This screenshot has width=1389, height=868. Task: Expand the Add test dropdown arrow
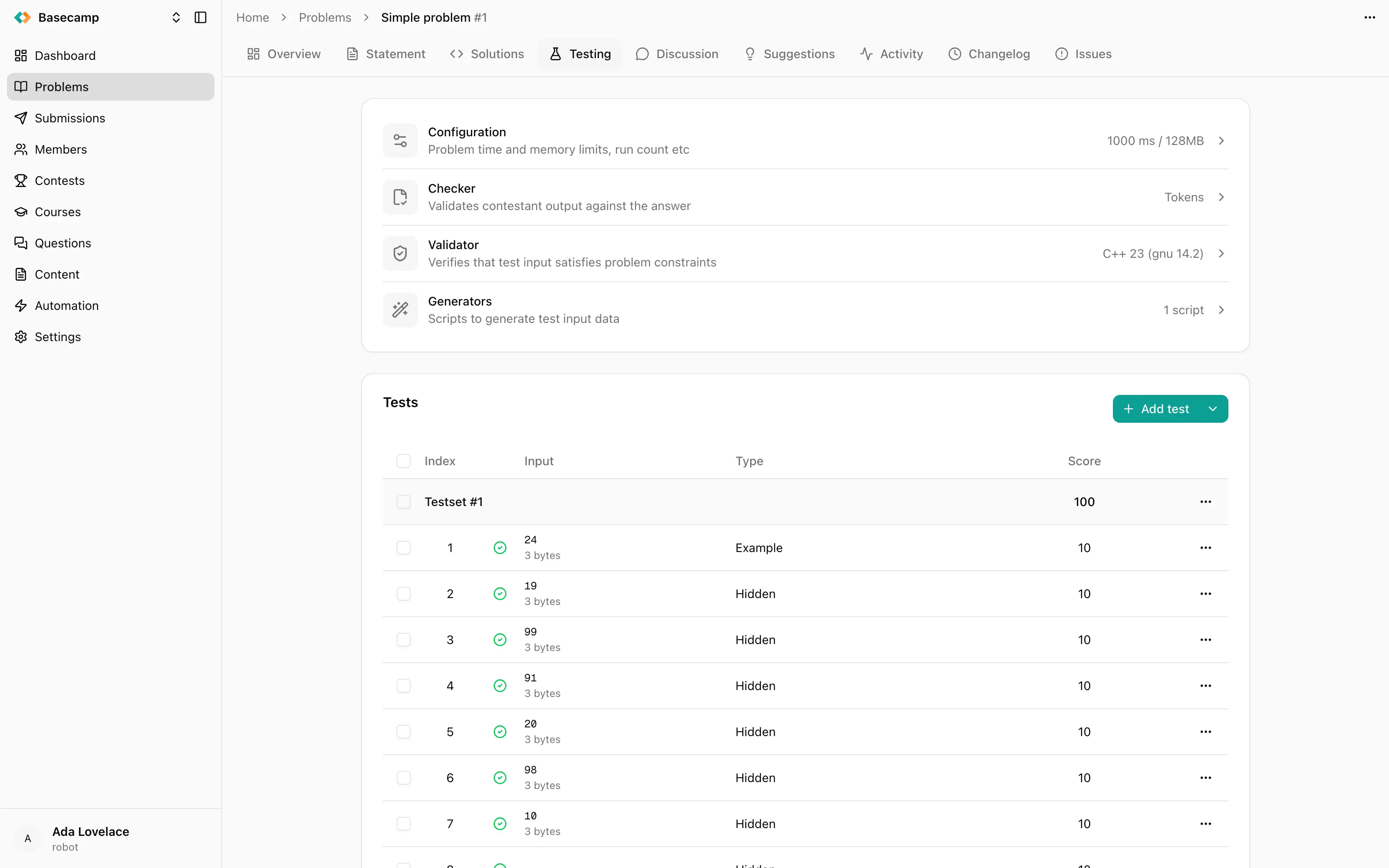pos(1213,409)
